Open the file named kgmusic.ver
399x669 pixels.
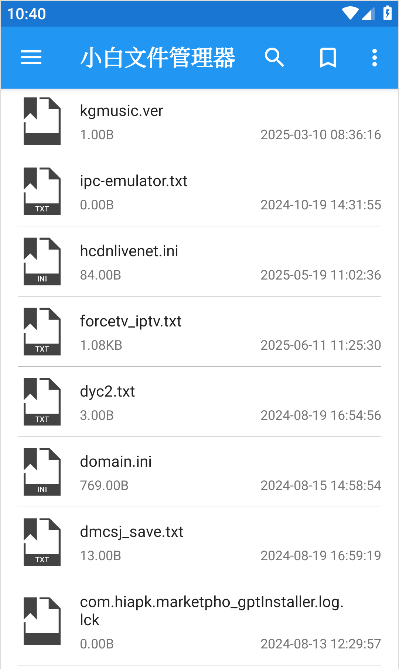pyautogui.click(x=199, y=122)
